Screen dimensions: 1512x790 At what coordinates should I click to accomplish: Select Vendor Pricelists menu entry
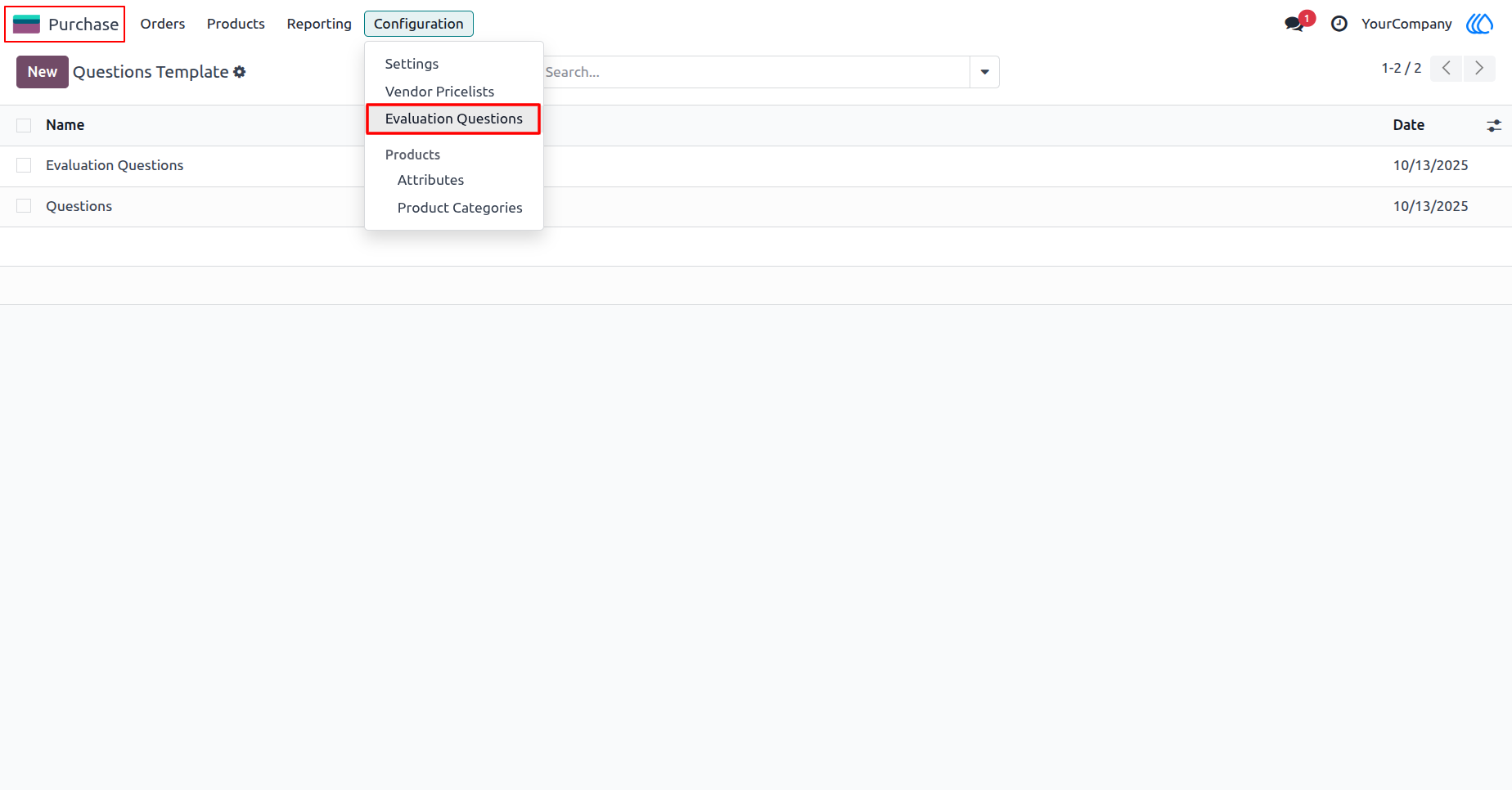pyautogui.click(x=439, y=92)
